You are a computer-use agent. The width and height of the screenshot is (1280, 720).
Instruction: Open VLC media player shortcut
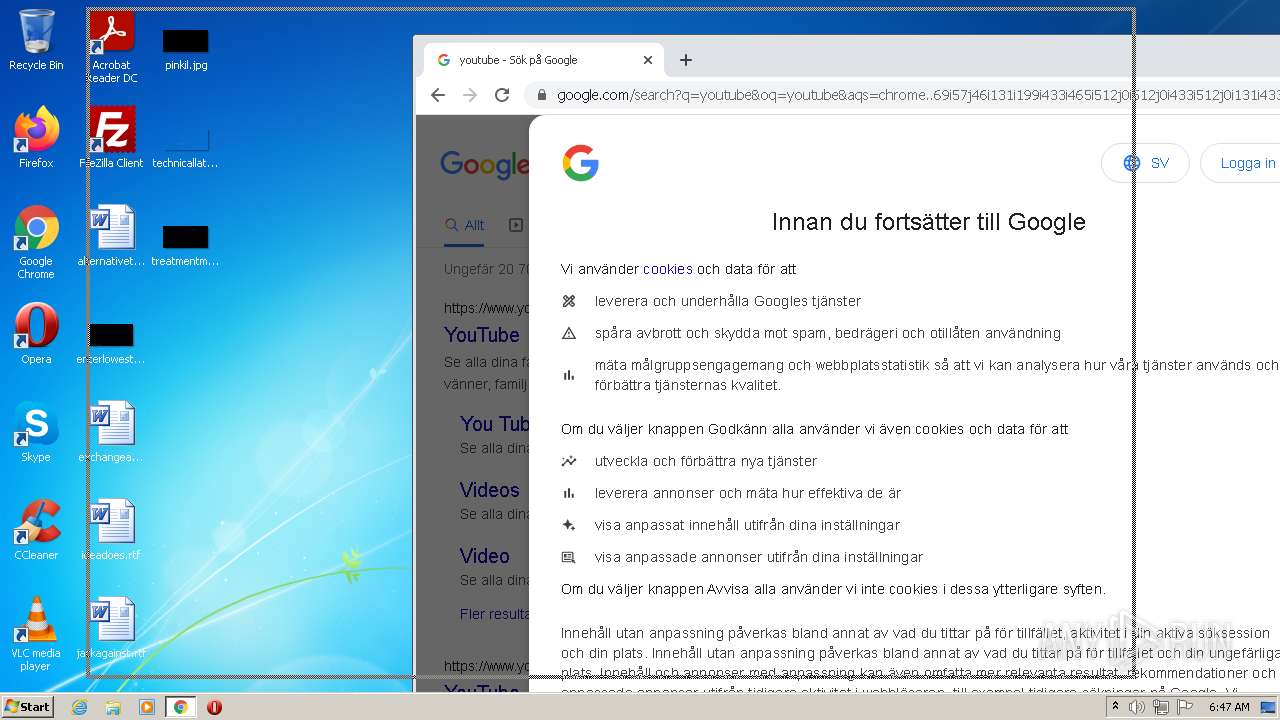[x=36, y=634]
